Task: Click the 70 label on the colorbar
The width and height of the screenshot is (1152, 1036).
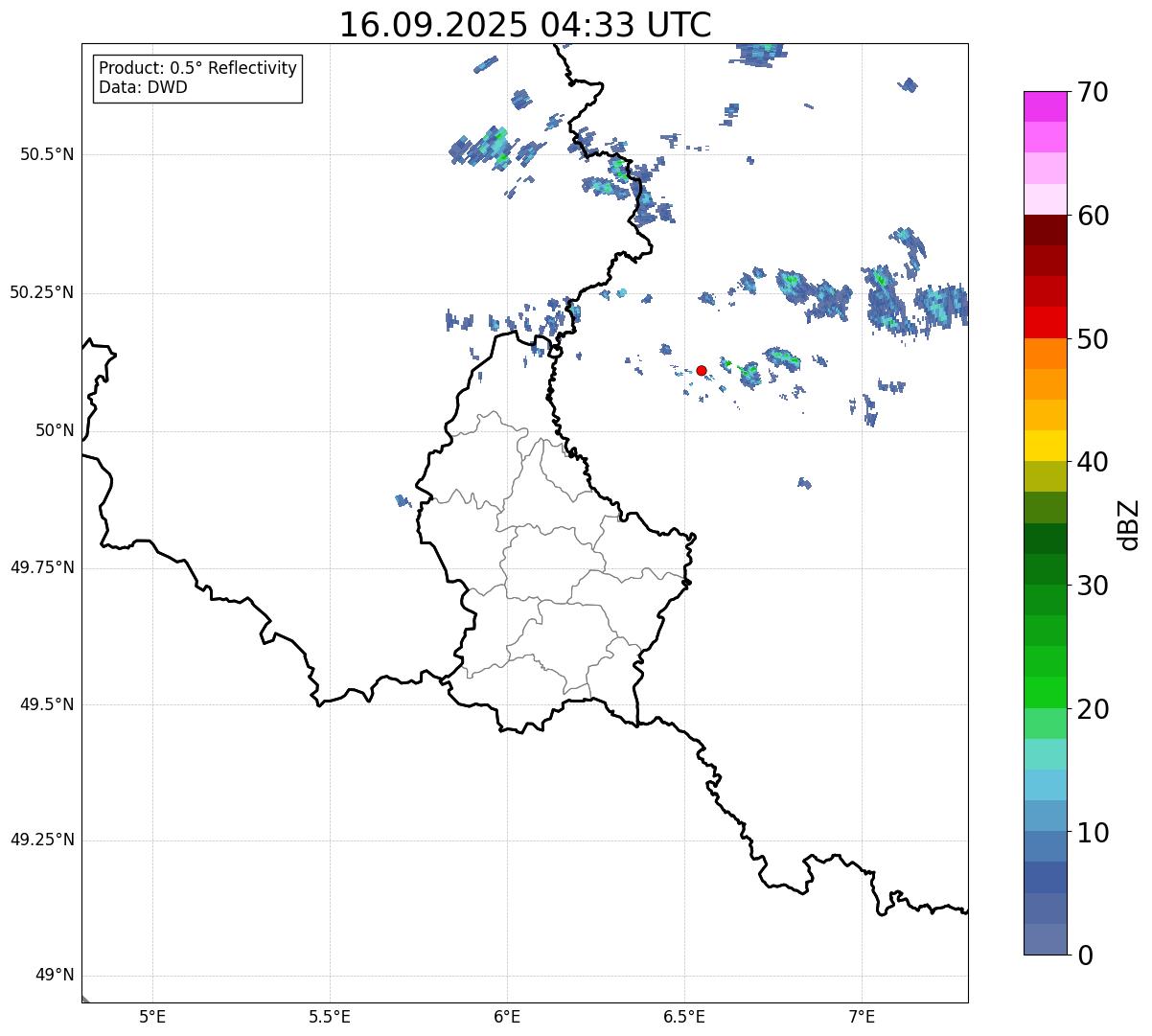Action: tap(1092, 93)
